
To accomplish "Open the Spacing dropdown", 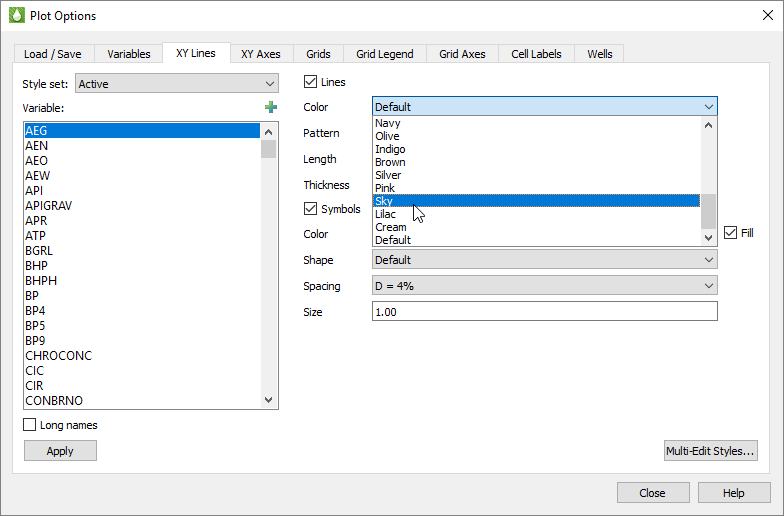I will pos(544,286).
